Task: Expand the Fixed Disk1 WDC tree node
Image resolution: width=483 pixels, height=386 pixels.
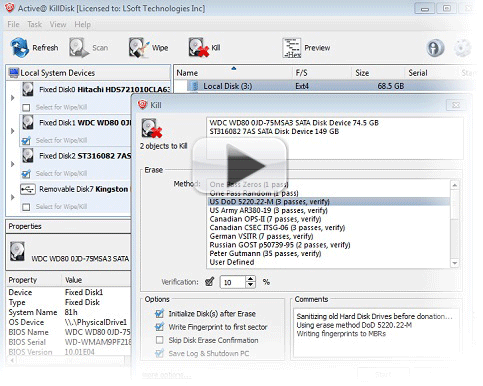Action: 13,131
